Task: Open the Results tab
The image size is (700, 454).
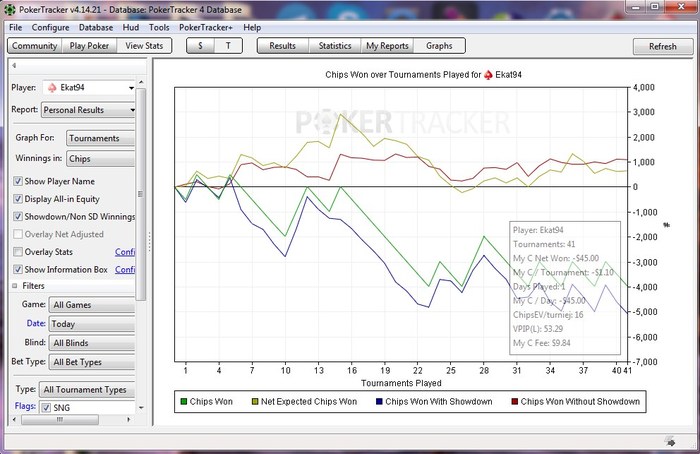Action: coord(283,46)
